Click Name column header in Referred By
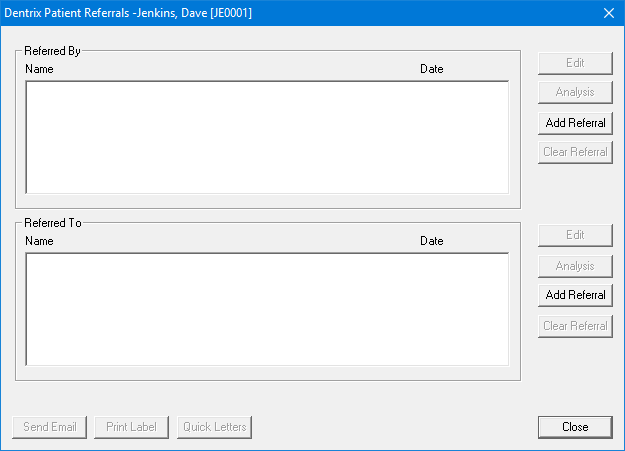Image resolution: width=625 pixels, height=451 pixels. tap(39, 69)
